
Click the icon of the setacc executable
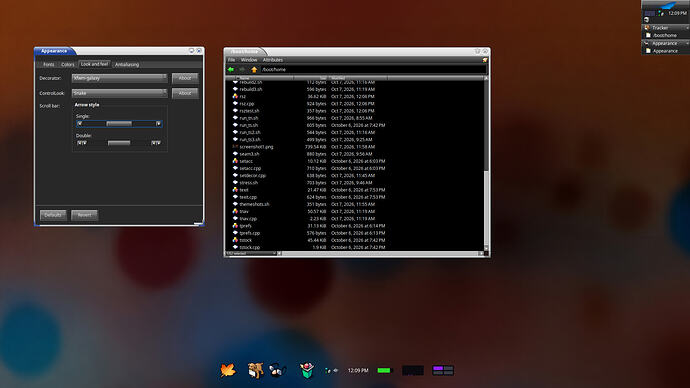pyautogui.click(x=235, y=161)
